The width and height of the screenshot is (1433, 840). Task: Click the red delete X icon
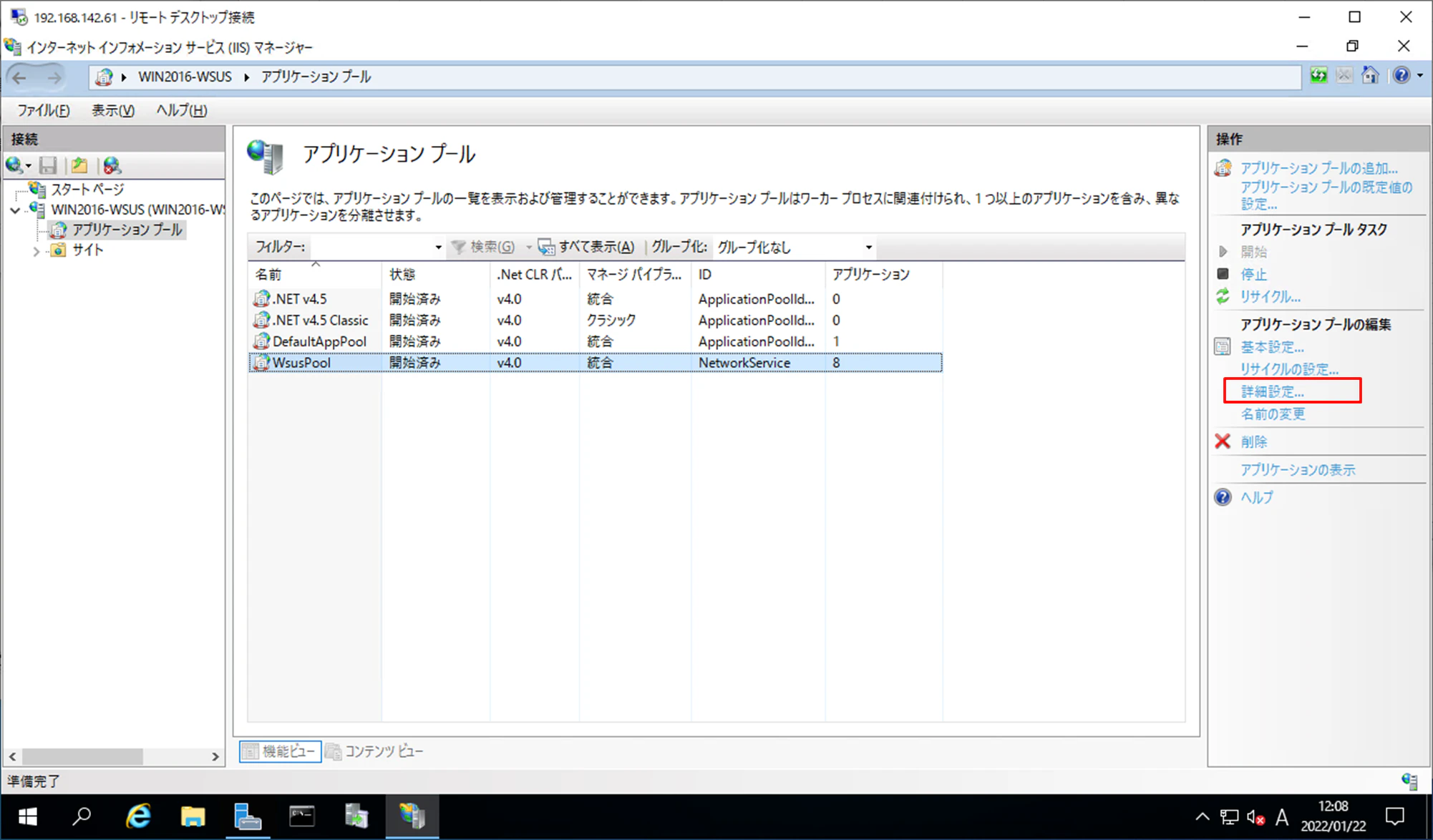click(x=1223, y=441)
